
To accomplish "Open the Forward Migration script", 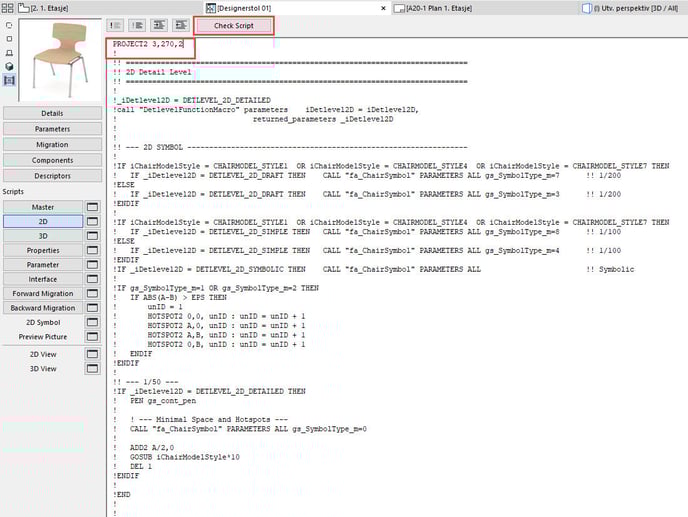I will coord(43,294).
